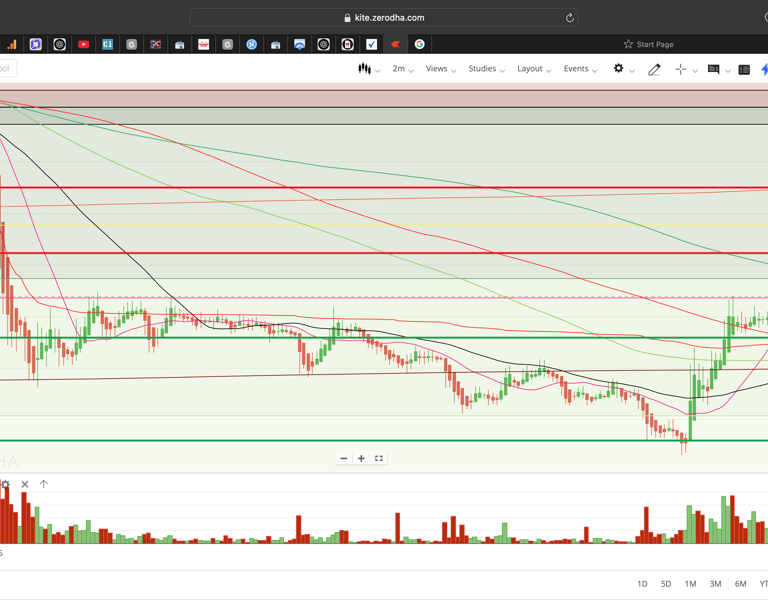Open the blue wifi-shaped bookmark icon
Image resolution: width=768 pixels, height=600 pixels.
(x=299, y=45)
